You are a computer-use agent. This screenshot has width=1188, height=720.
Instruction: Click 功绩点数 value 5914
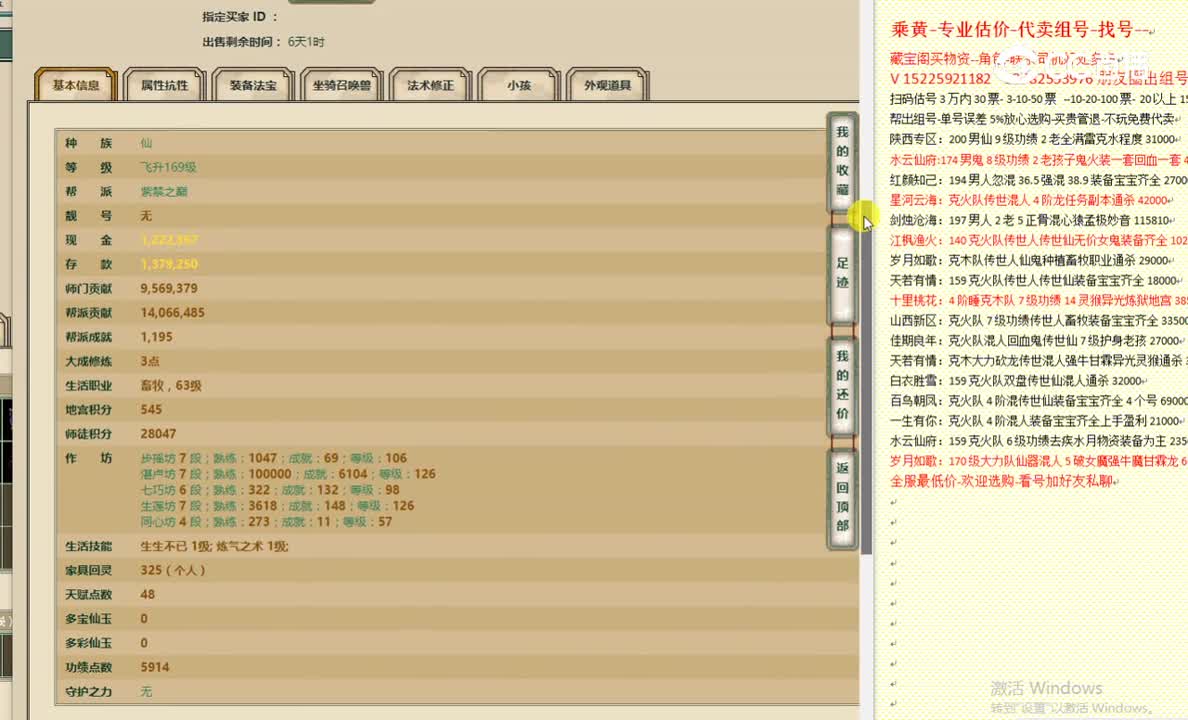coord(155,667)
